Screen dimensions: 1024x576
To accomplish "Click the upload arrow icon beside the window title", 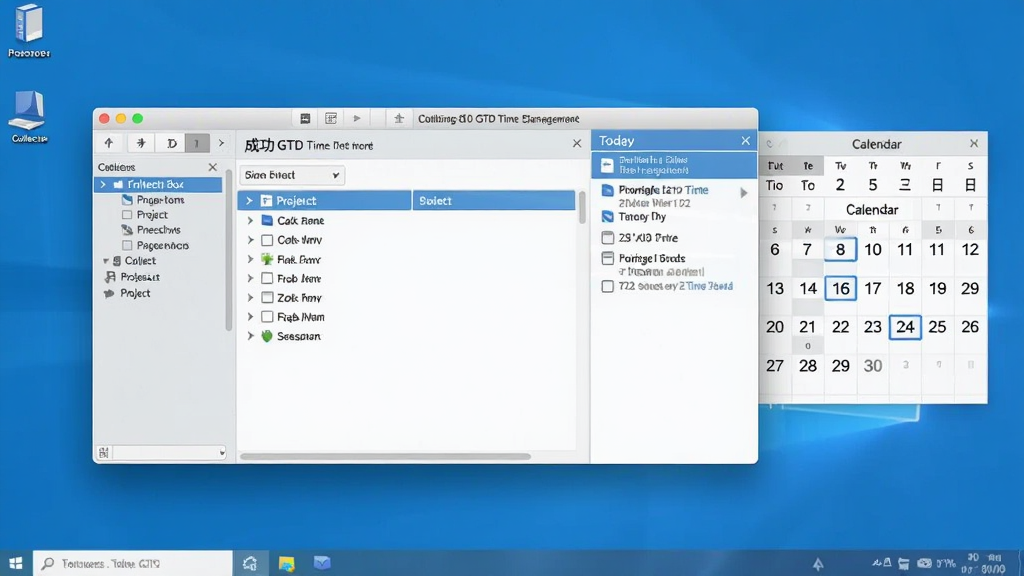I will [398, 118].
